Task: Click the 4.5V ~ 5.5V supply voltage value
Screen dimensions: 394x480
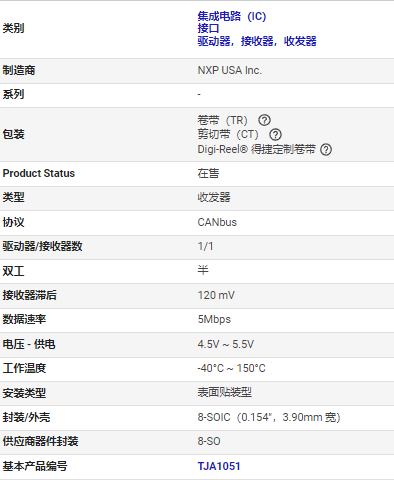Action: (x=226, y=344)
